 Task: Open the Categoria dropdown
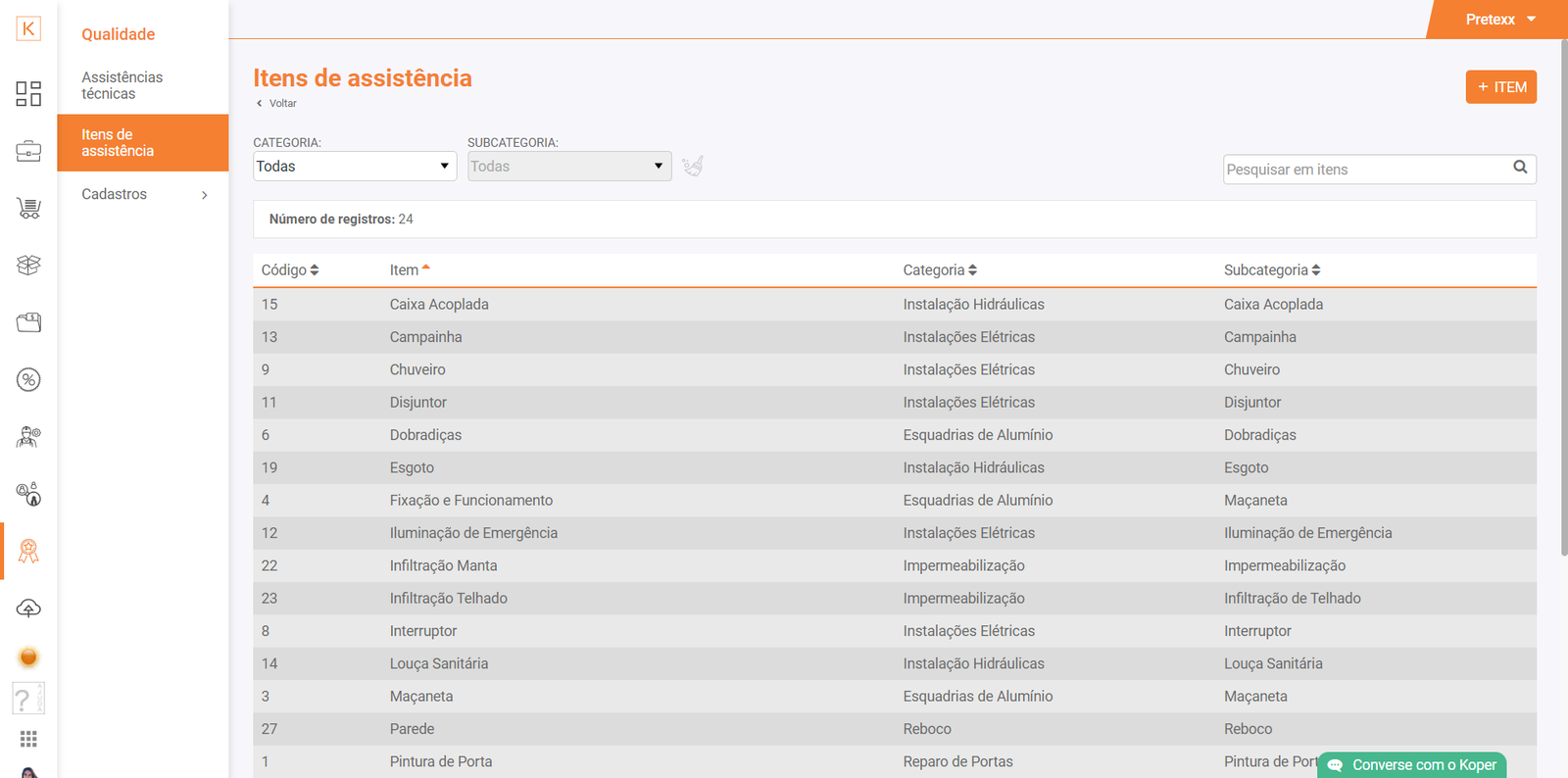355,167
